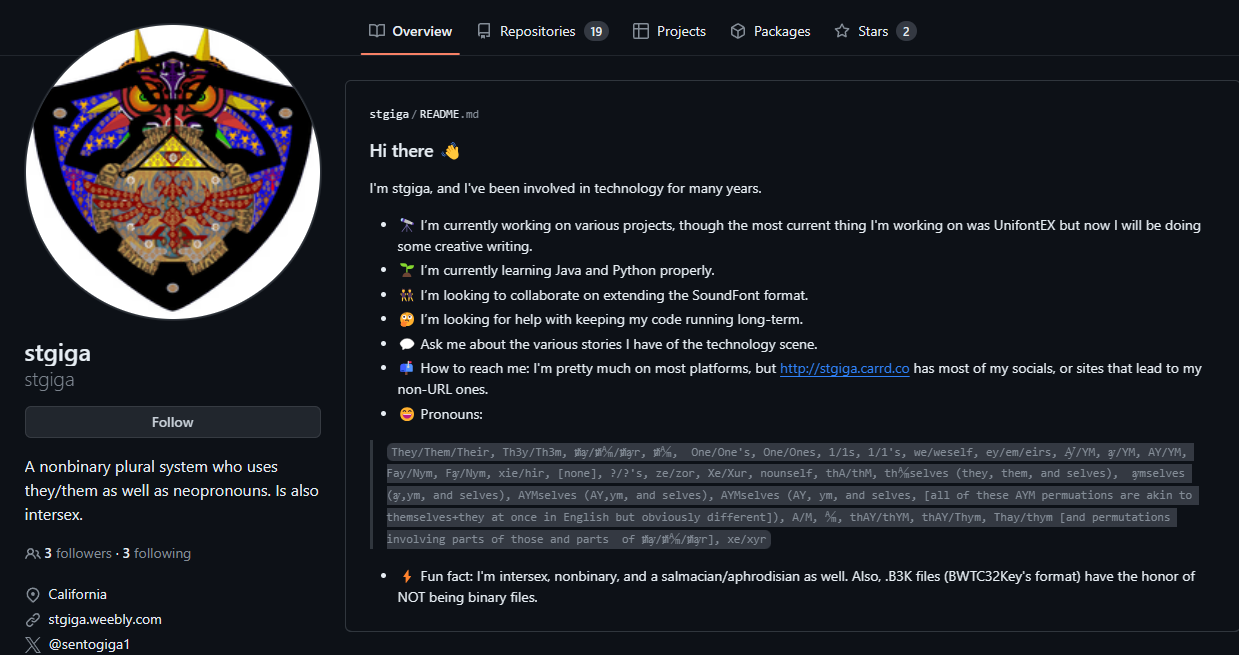Screen dimensions: 1239x655
Task: Click California location text
Action: [x=78, y=594]
